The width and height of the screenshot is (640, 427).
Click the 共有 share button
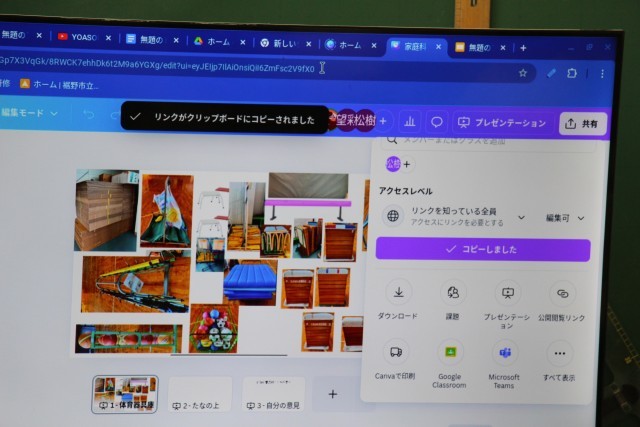(582, 123)
